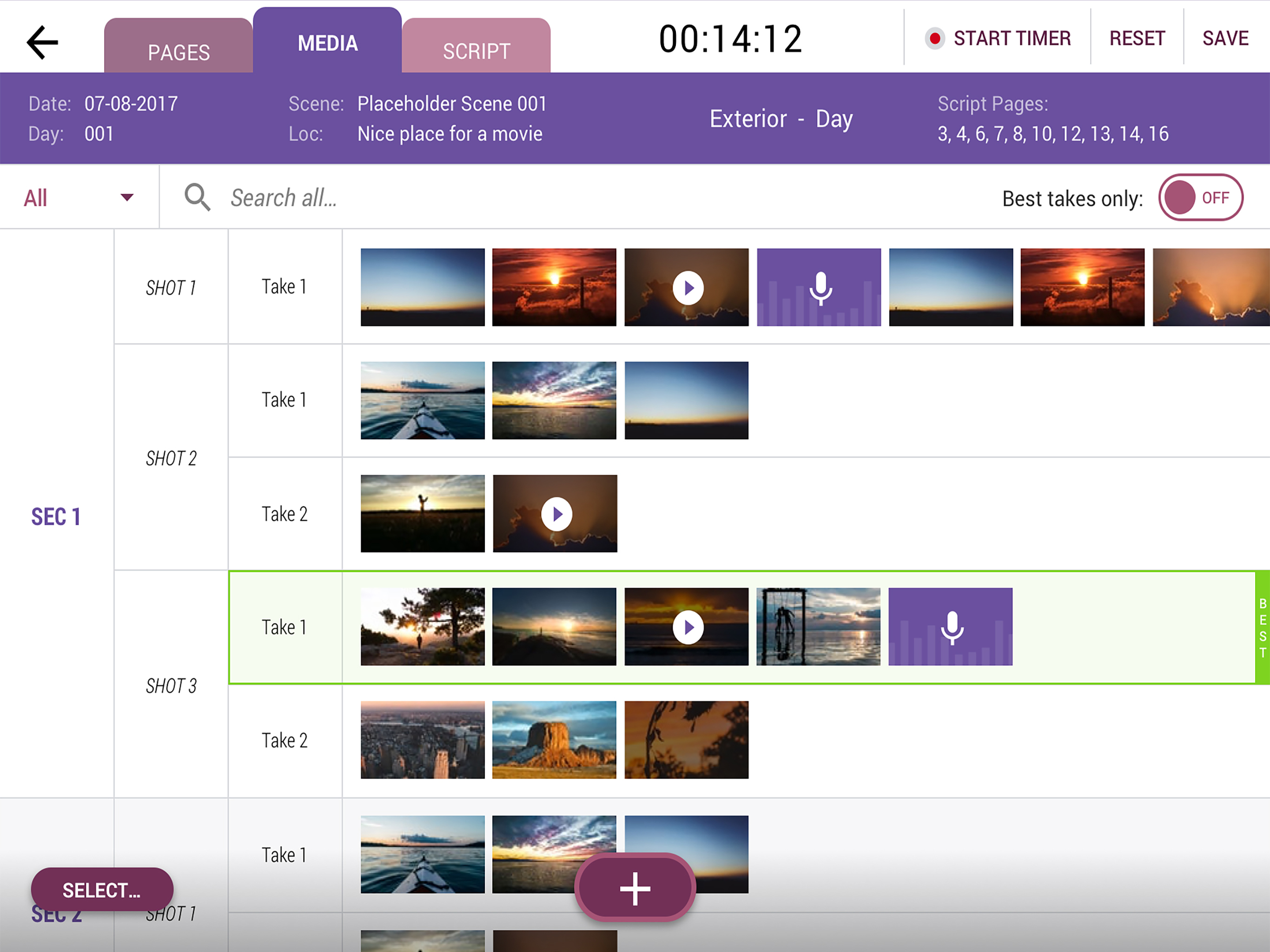Open kayak thumbnail in Shot 2 Take 1

(423, 401)
